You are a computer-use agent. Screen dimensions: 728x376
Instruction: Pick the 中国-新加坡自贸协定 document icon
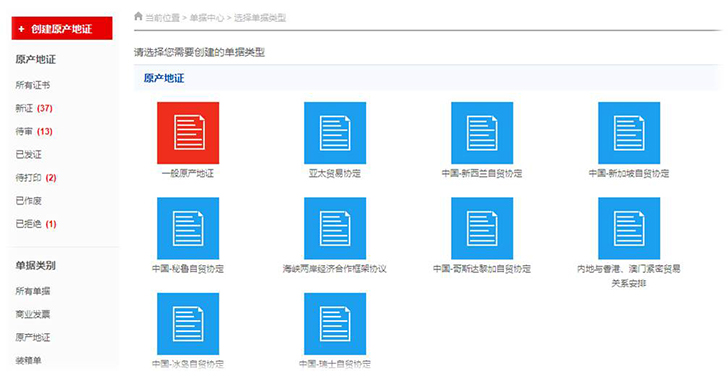629,133
